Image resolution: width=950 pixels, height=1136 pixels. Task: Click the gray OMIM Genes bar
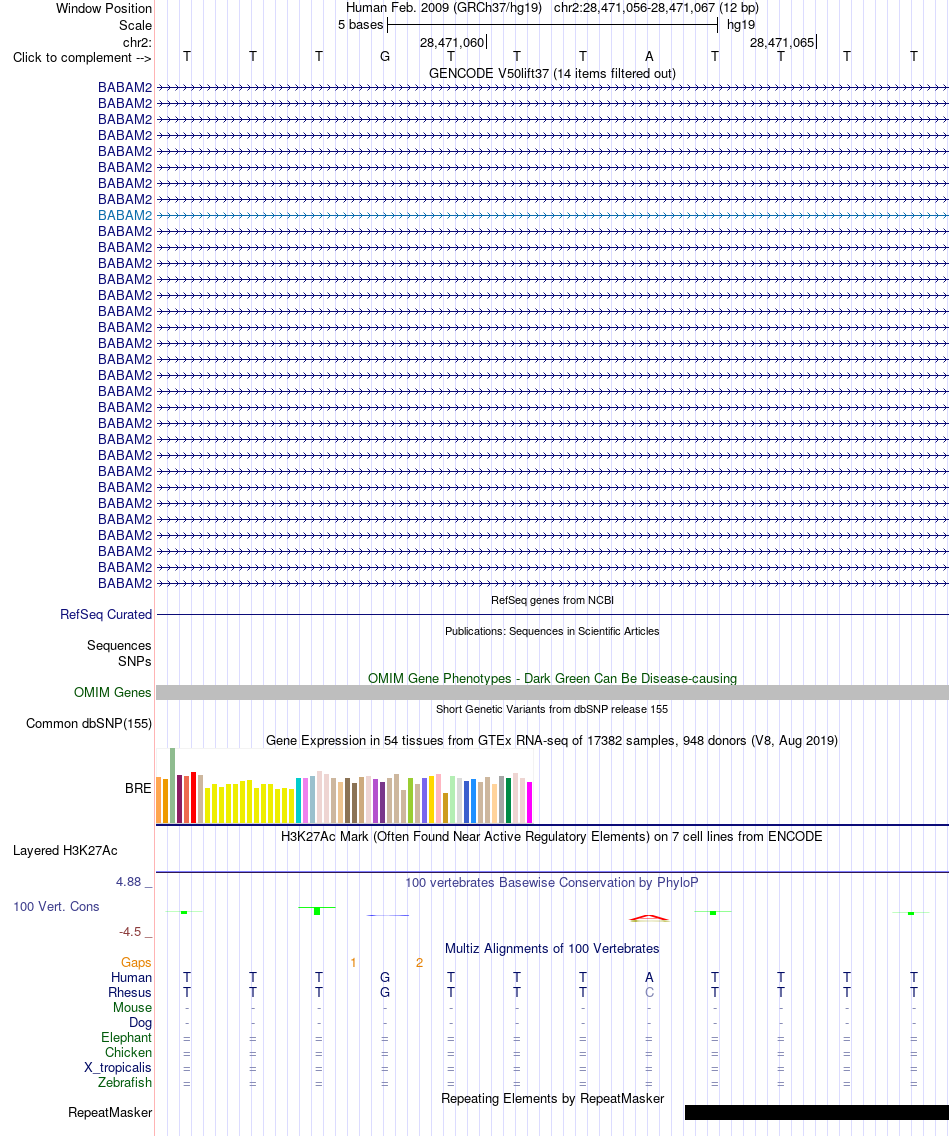point(552,693)
